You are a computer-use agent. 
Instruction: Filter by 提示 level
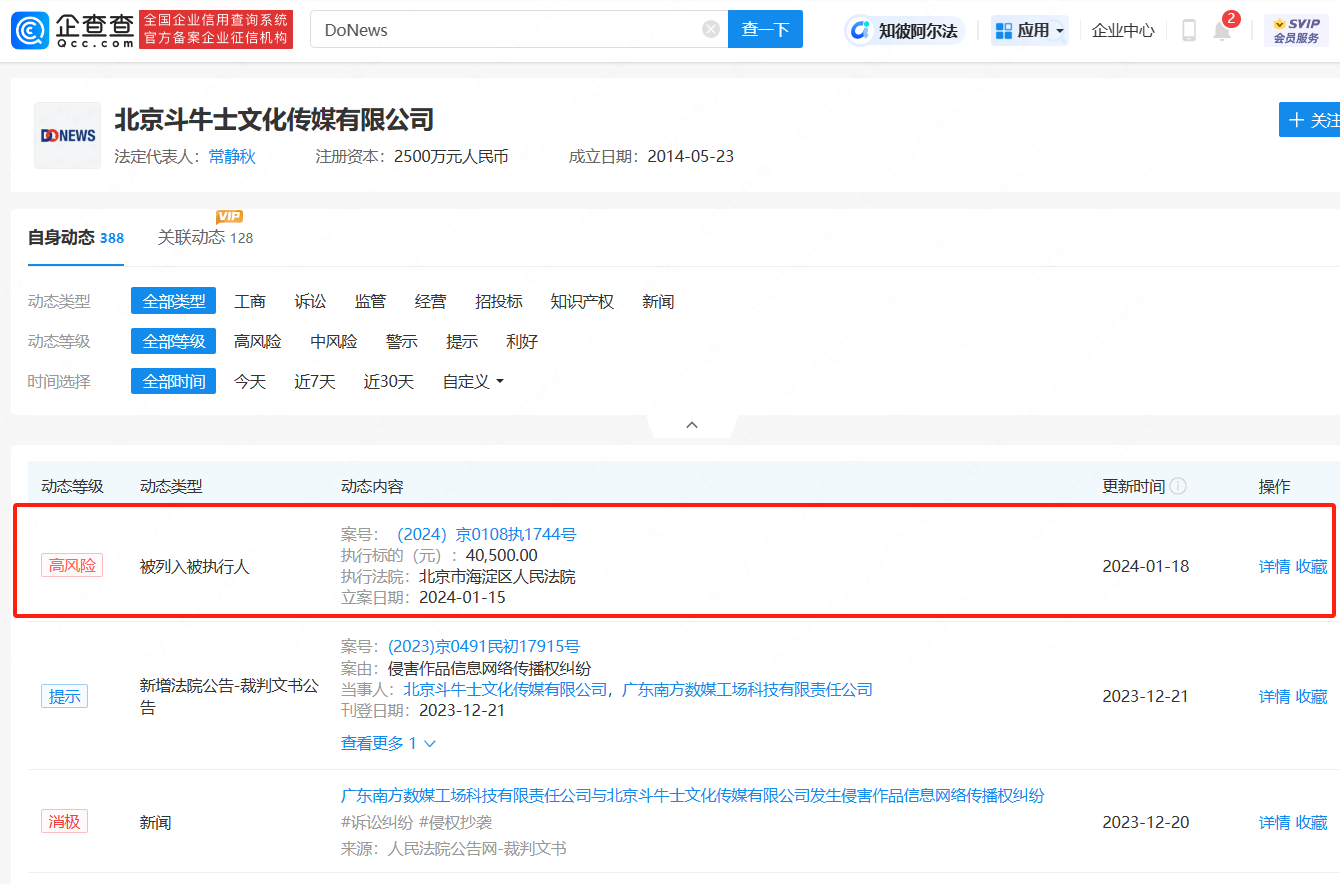pyautogui.click(x=462, y=341)
